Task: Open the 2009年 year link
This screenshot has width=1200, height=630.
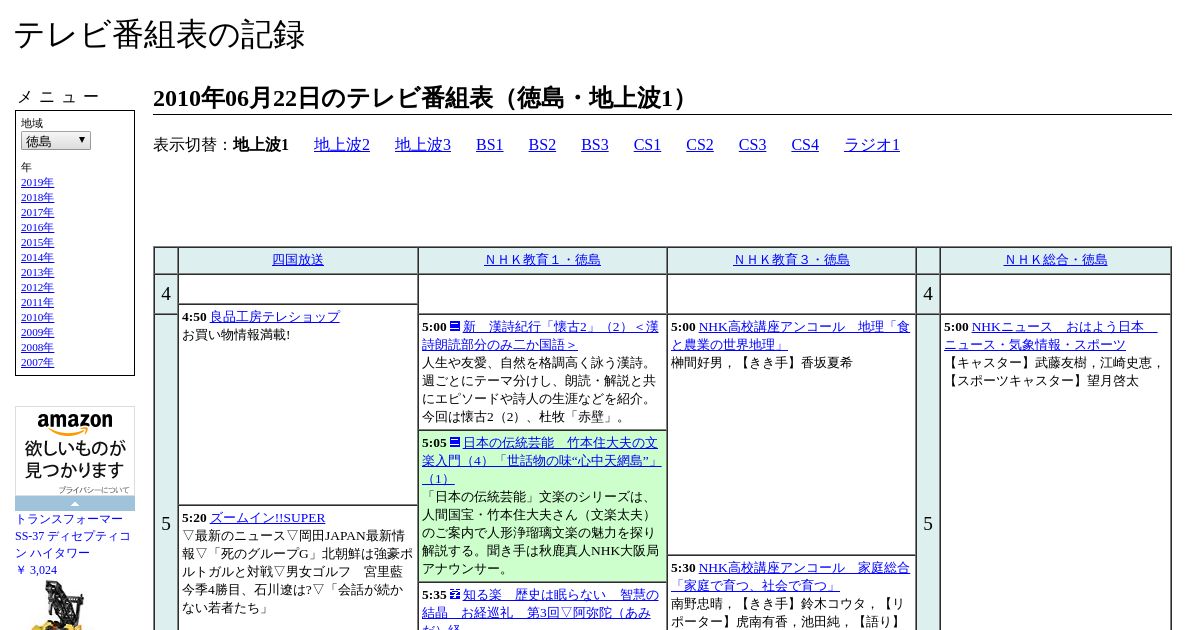Action: click(x=37, y=333)
